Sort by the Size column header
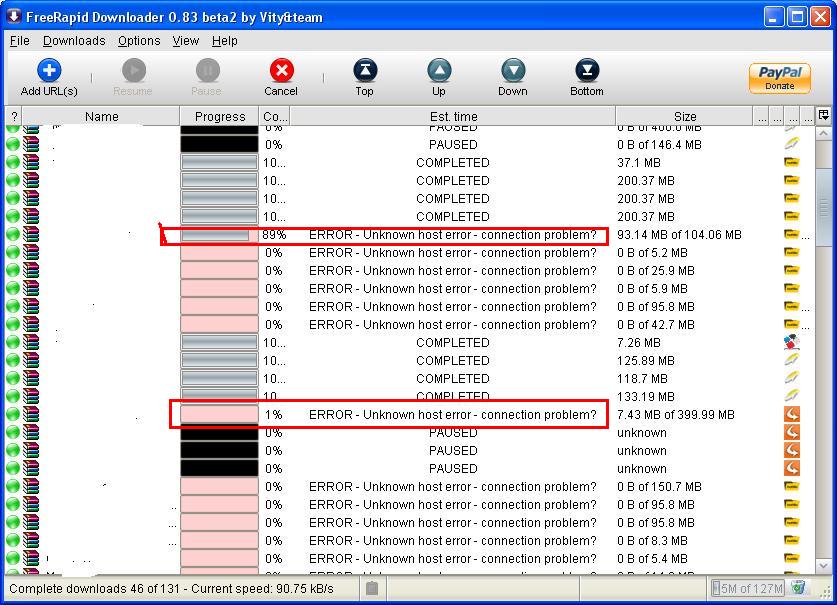 click(685, 117)
